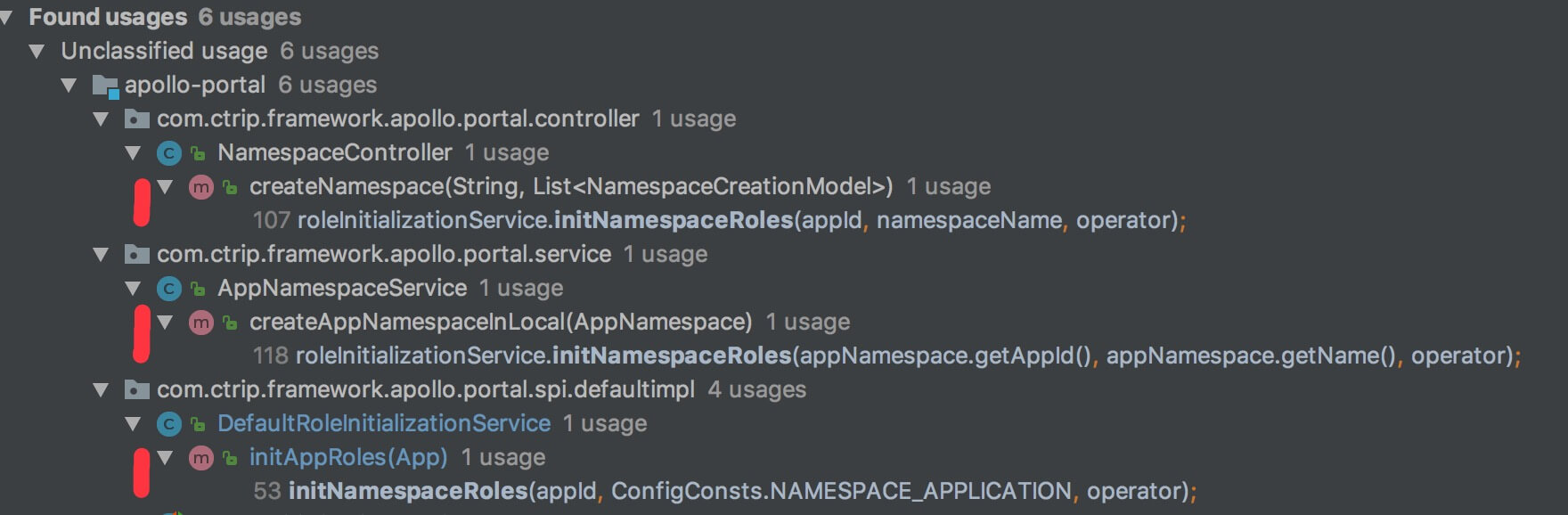Click the createNamespace method icon
1568x515 pixels.
point(201,187)
